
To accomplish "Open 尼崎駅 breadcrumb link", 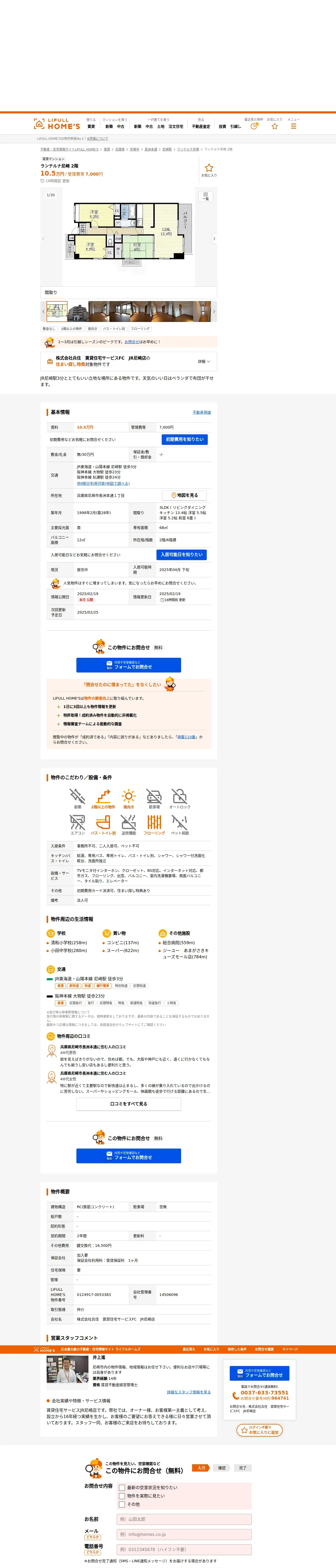I will click(x=167, y=149).
